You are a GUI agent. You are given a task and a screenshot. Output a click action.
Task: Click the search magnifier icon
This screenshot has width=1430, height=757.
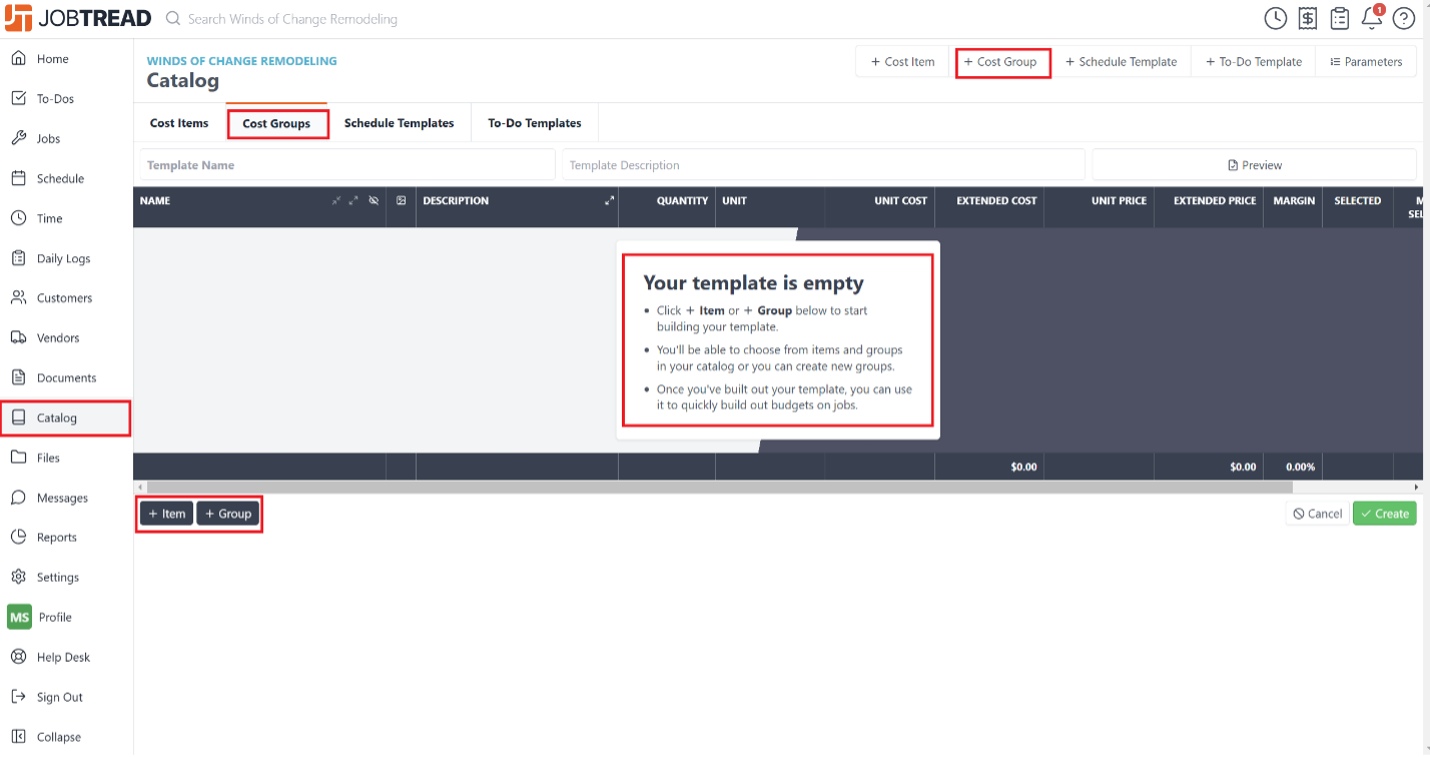173,18
